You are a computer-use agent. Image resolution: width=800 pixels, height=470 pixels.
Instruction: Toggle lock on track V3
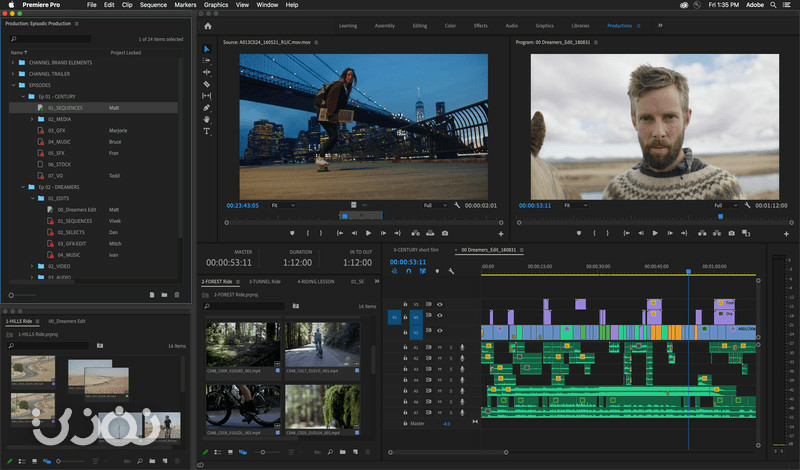[x=405, y=304]
